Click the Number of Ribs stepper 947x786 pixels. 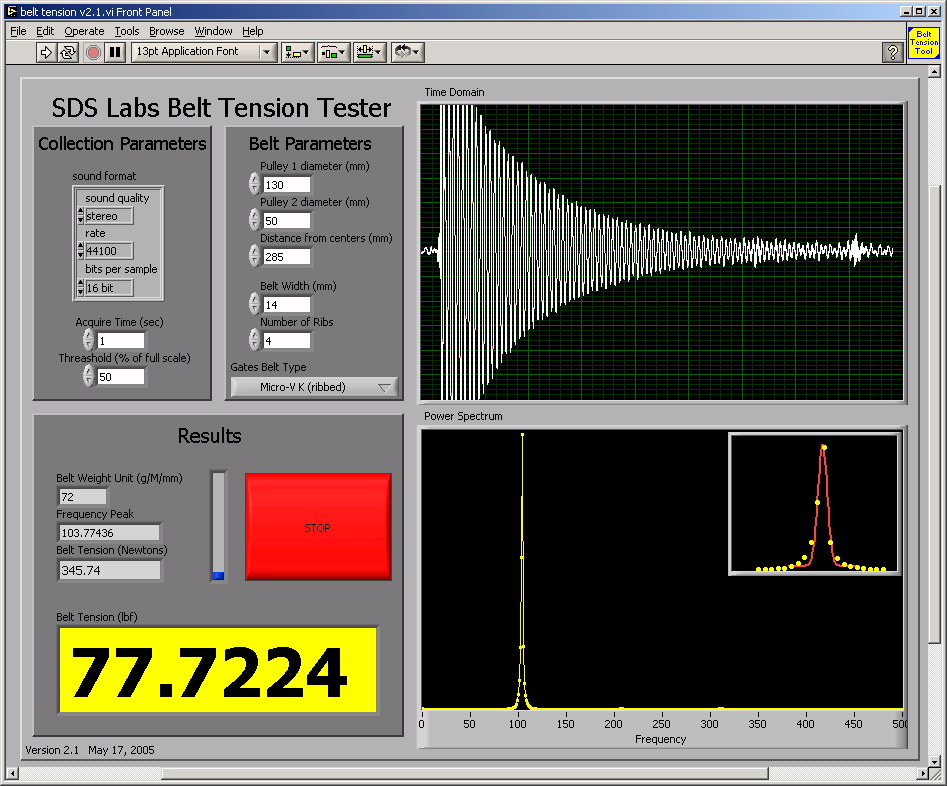click(254, 340)
